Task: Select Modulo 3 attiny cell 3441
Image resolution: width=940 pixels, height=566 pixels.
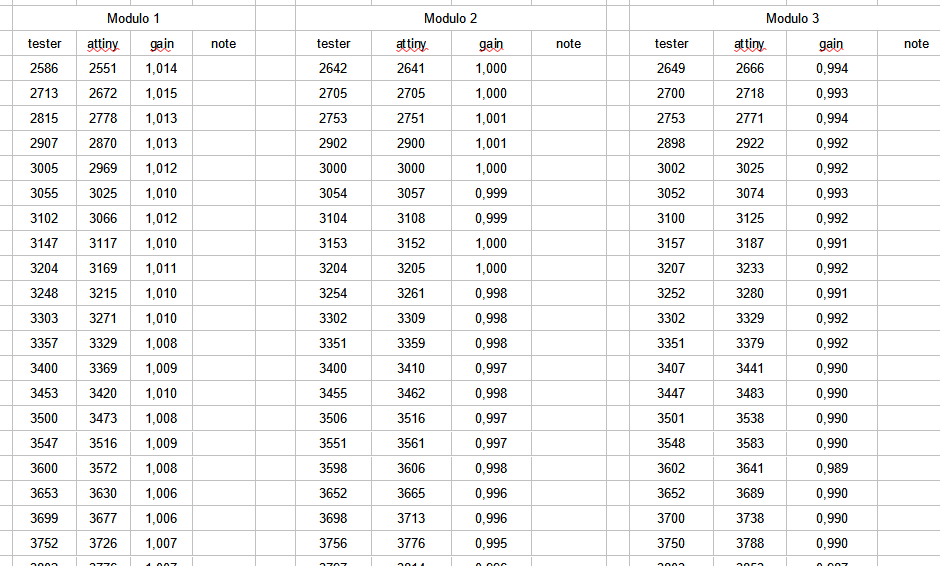Action: pyautogui.click(x=750, y=368)
